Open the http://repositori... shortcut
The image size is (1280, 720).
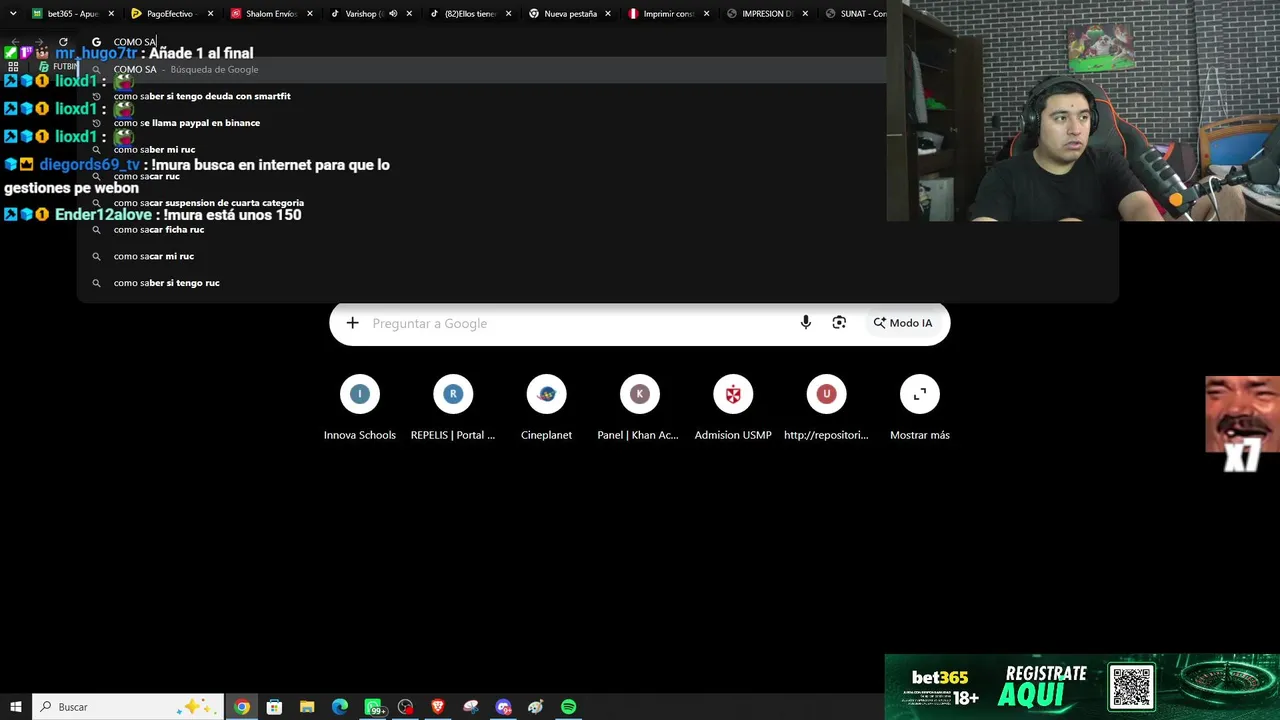[826, 408]
